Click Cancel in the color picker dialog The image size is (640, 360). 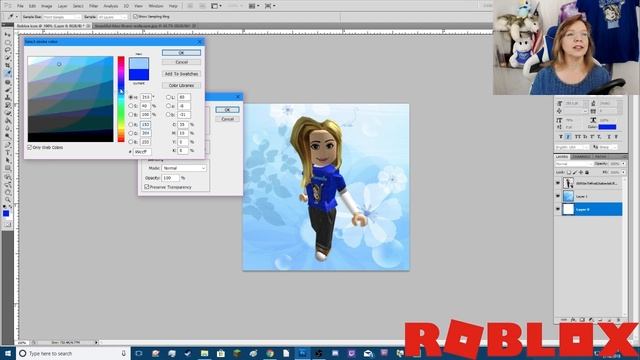(181, 62)
